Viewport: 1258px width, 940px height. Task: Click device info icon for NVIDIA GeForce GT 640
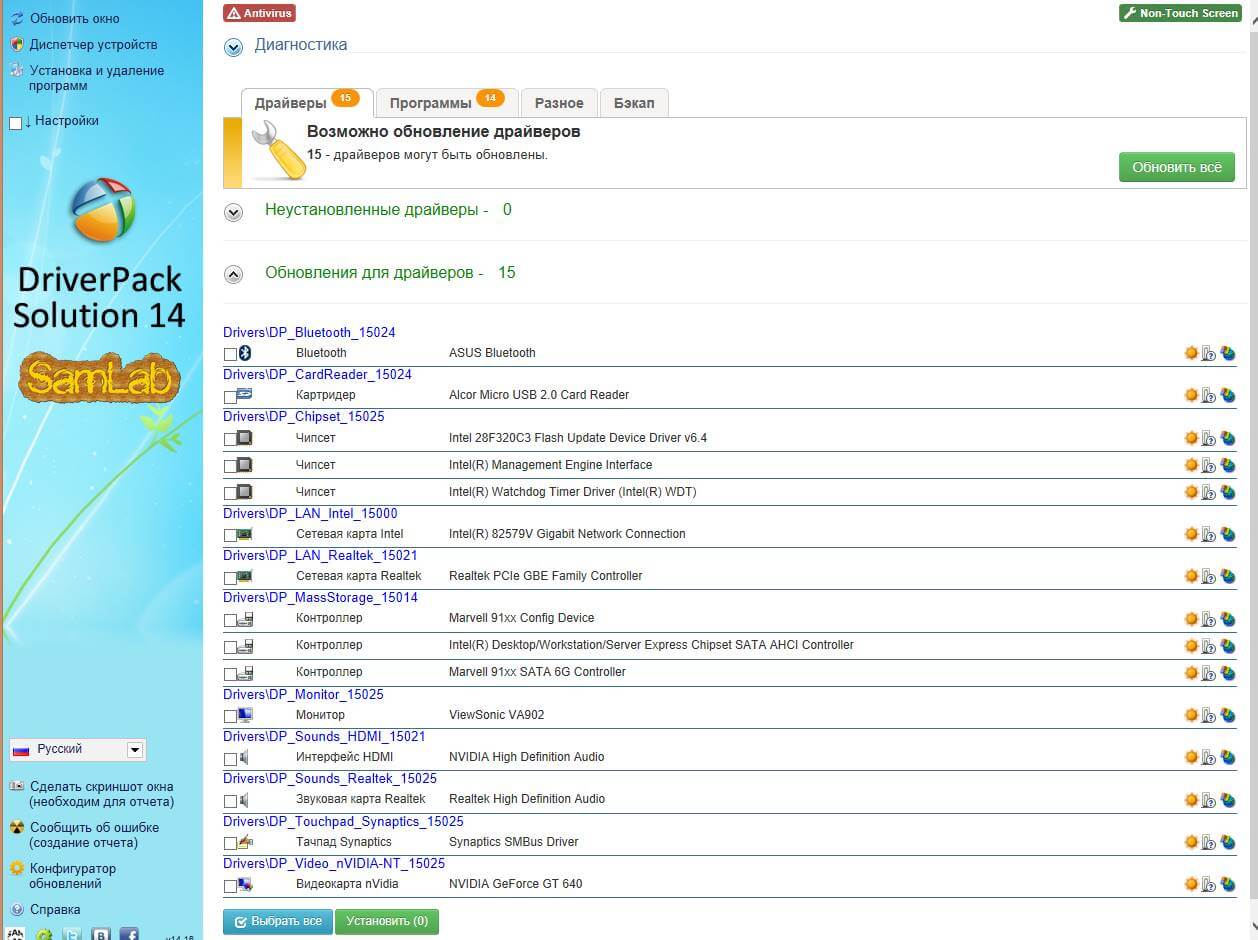click(x=1208, y=884)
